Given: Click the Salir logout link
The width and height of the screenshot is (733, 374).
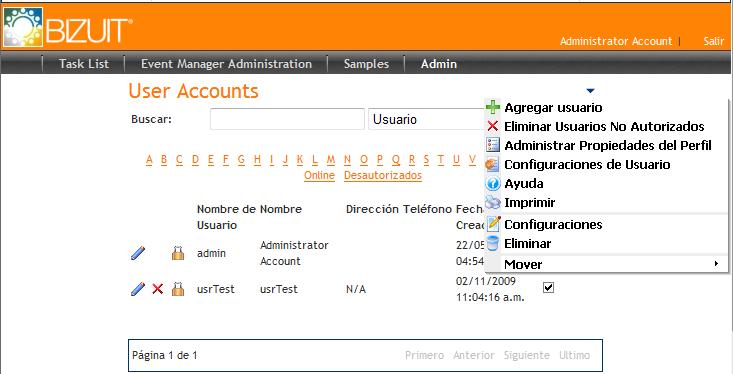Looking at the screenshot, I should (x=713, y=41).
